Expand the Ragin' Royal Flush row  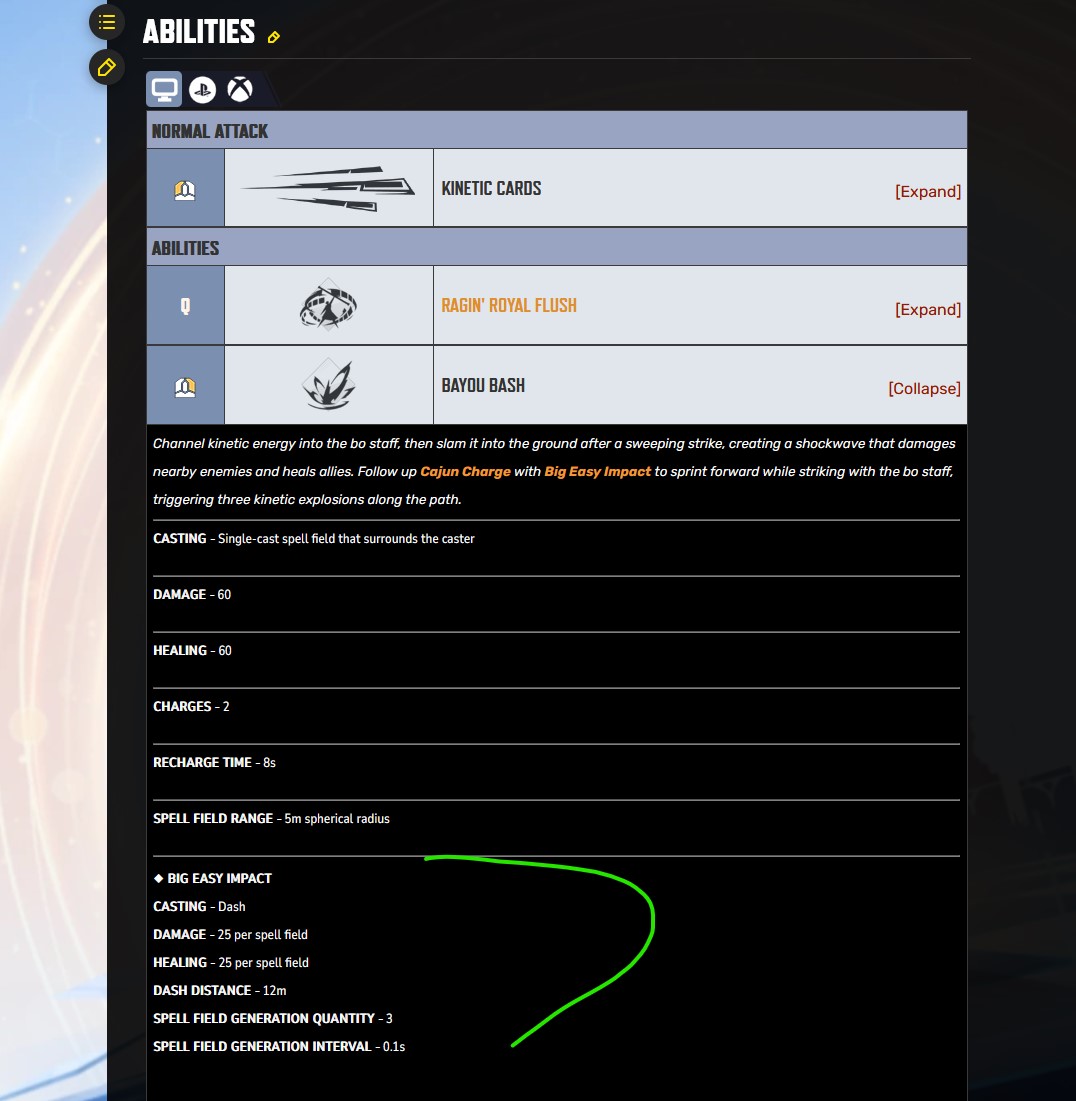coord(928,309)
